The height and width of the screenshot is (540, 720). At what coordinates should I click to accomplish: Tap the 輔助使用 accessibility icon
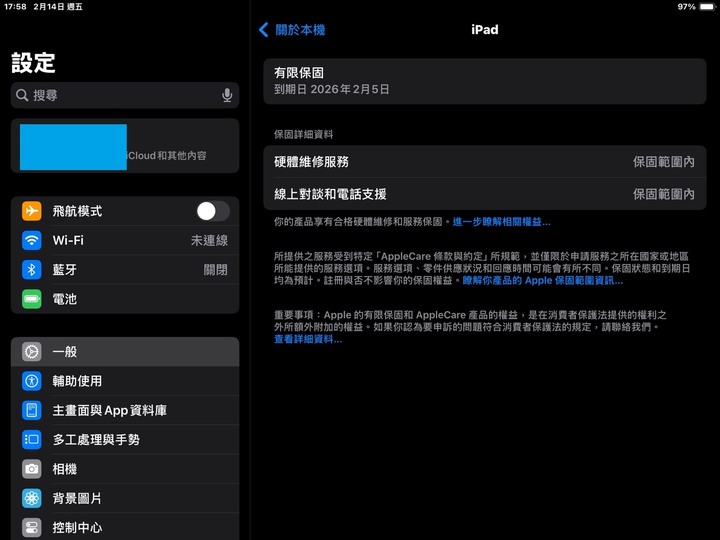(32, 381)
